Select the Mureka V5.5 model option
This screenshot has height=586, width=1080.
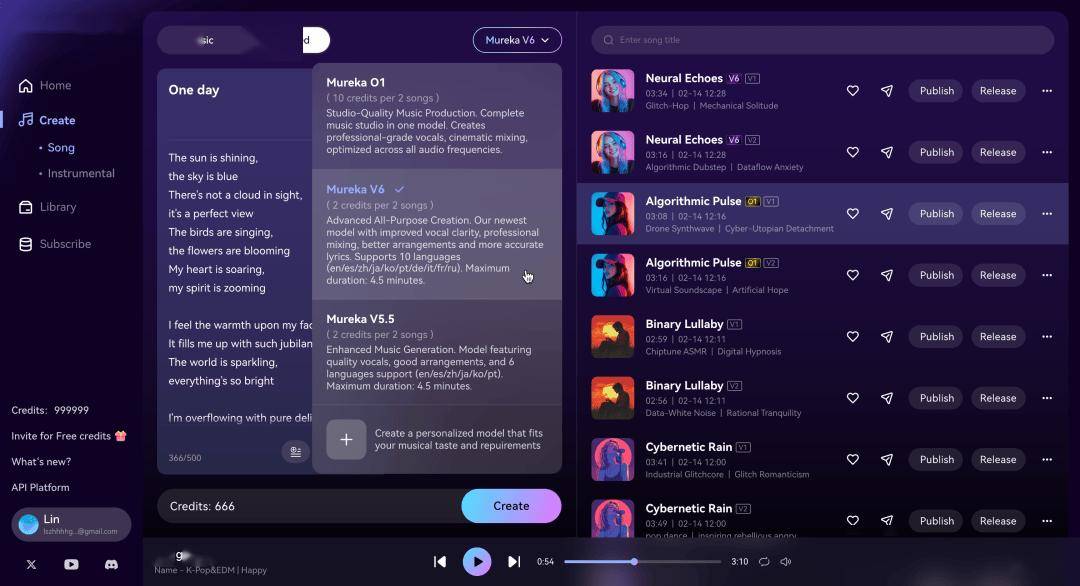click(437, 353)
